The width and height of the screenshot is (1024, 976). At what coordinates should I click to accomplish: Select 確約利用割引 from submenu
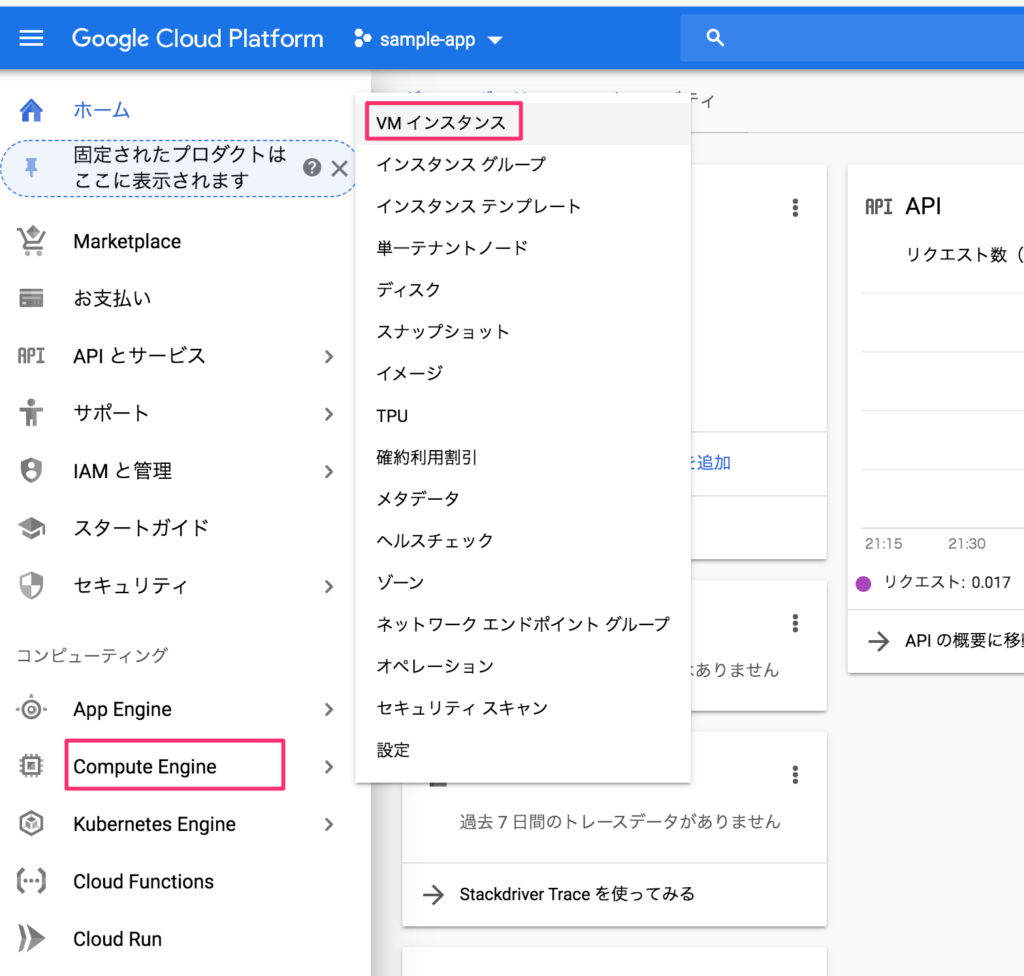click(x=522, y=457)
